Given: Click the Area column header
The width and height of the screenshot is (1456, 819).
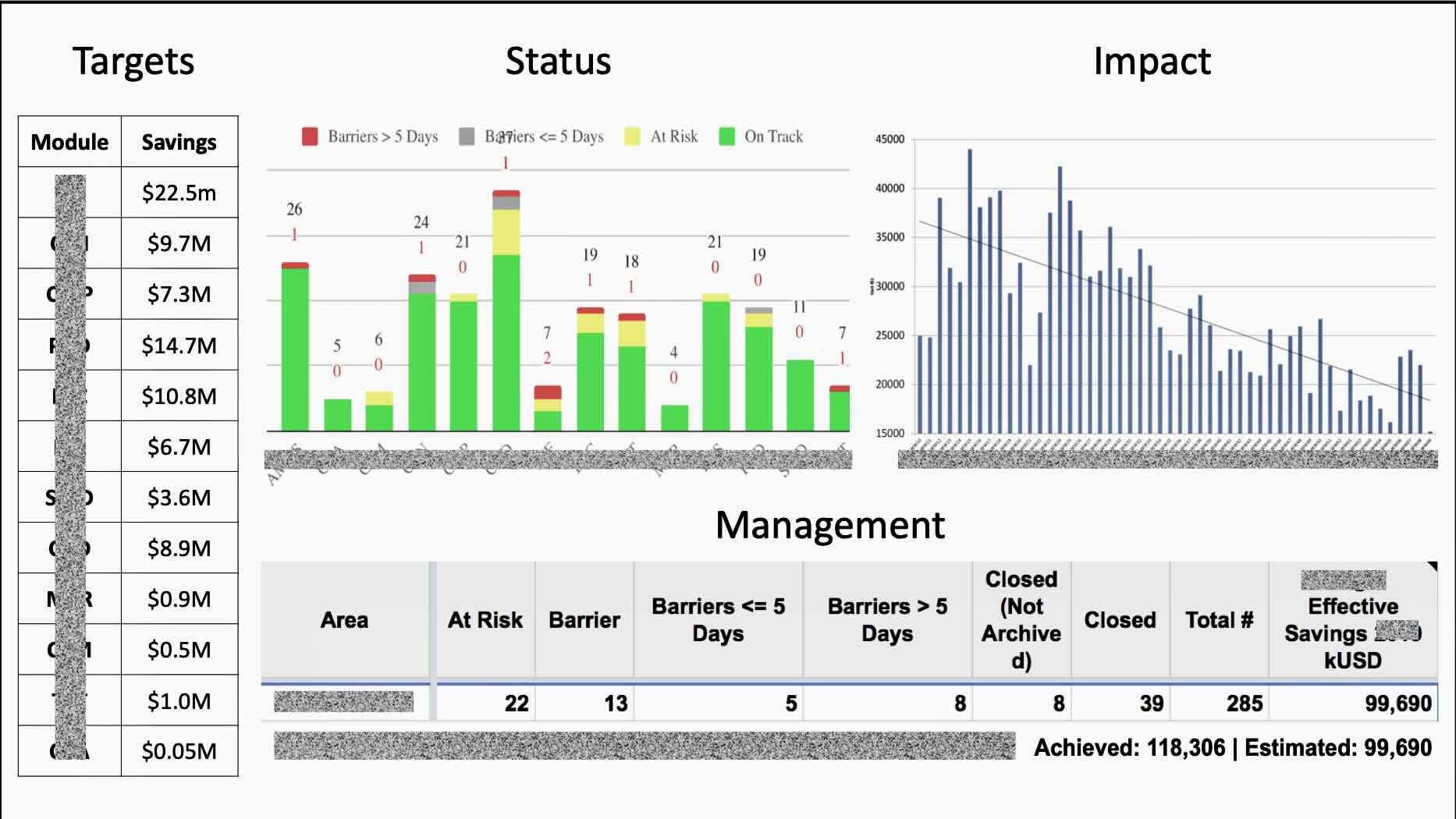Looking at the screenshot, I should pyautogui.click(x=344, y=620).
